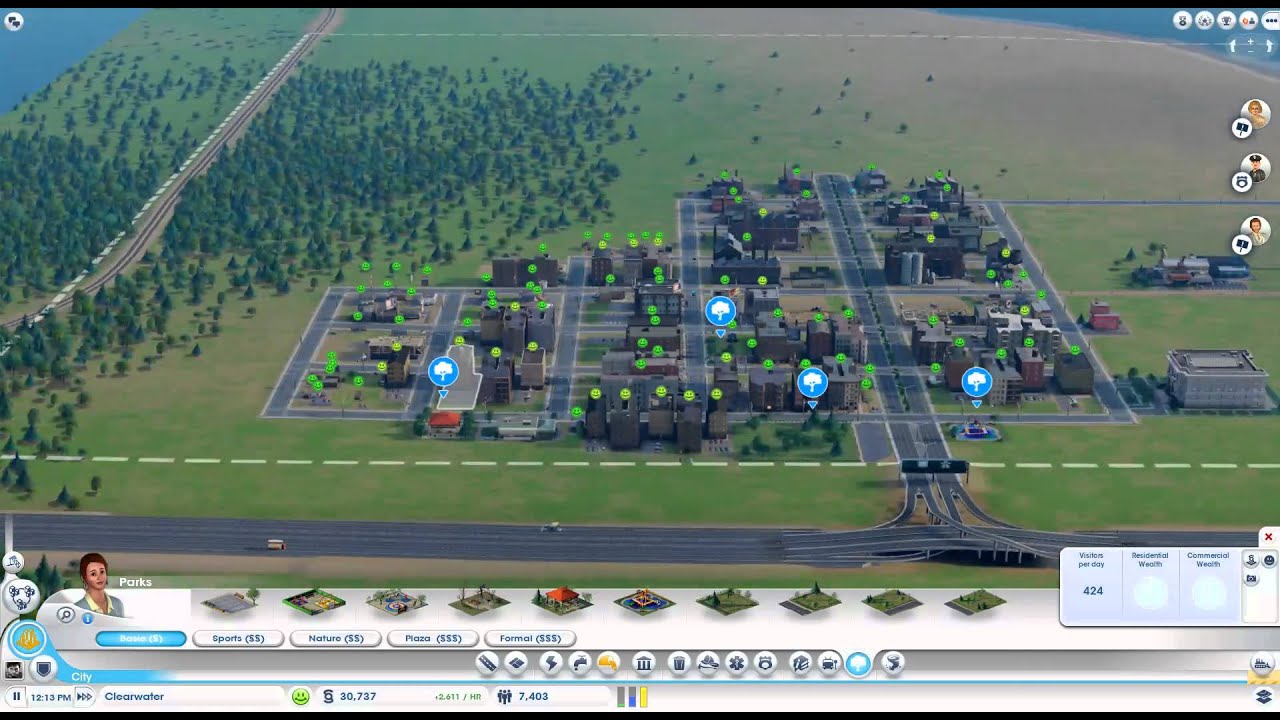This screenshot has width=1280, height=720.
Task: Open the Education menu icon
Action: coord(799,662)
